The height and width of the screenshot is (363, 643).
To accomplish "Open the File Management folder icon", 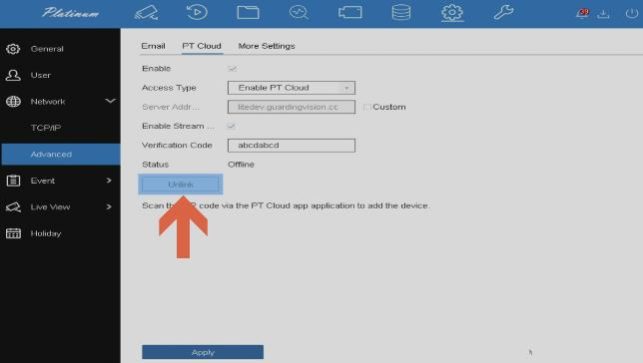I will click(248, 12).
